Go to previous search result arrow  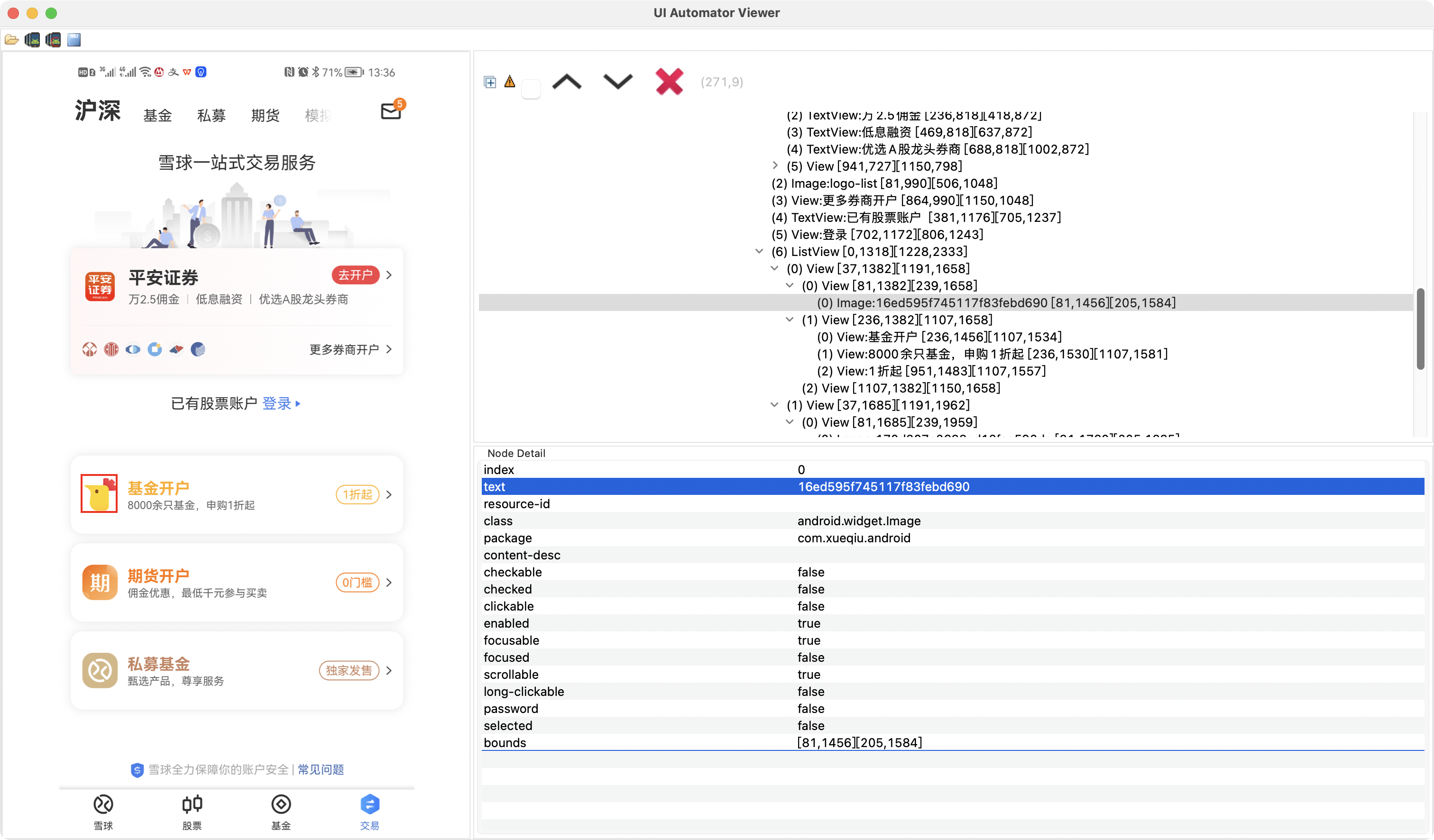coord(567,82)
